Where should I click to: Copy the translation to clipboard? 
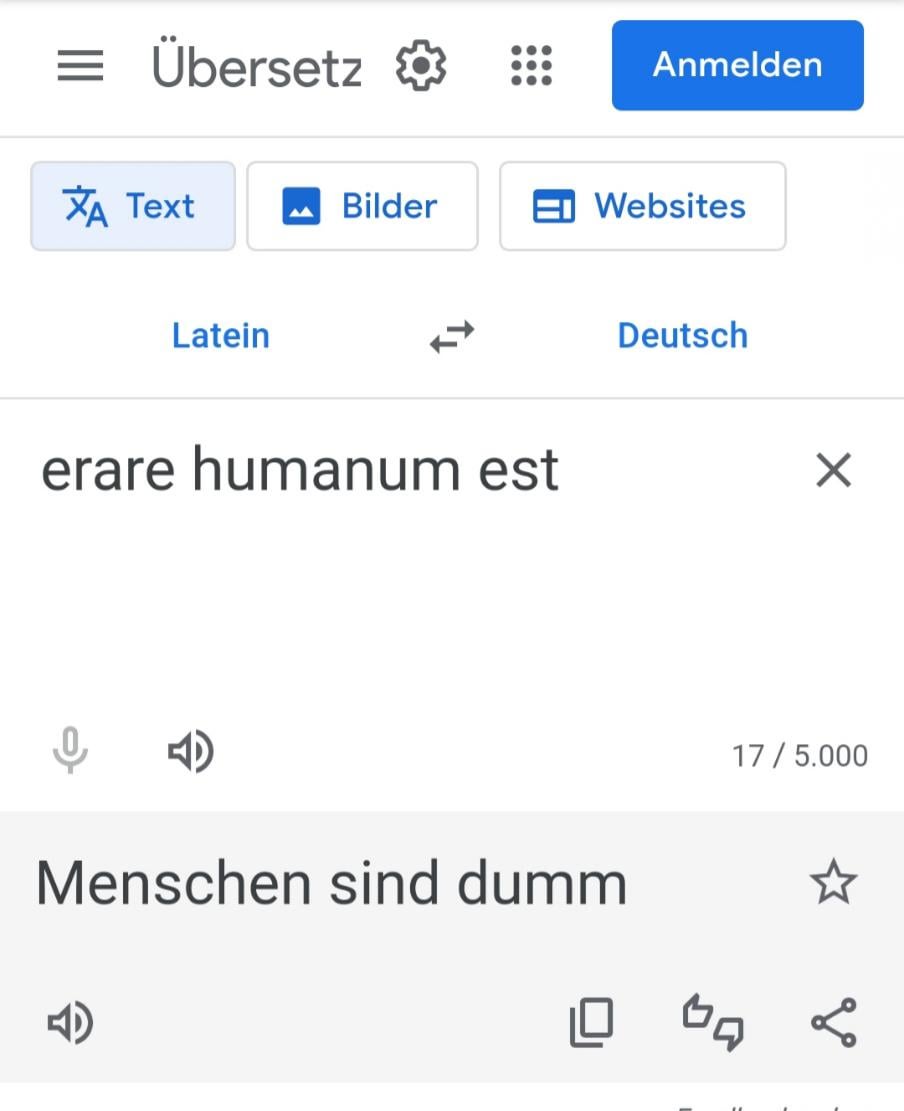click(x=592, y=1022)
